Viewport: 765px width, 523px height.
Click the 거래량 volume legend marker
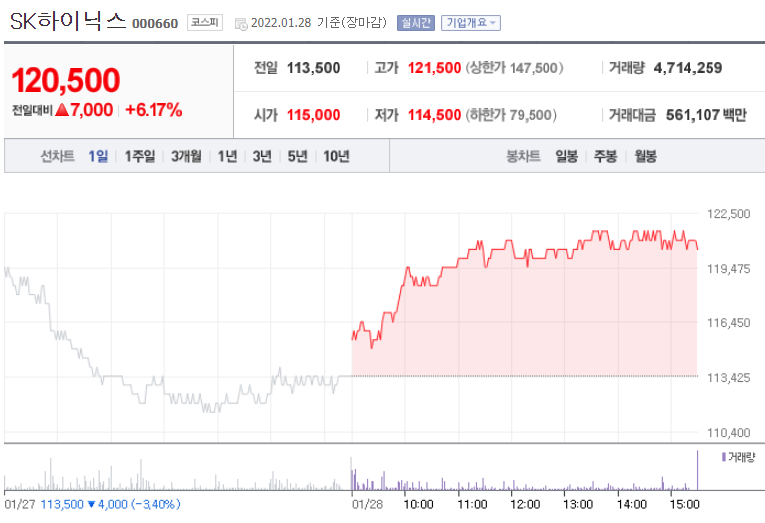[724, 457]
